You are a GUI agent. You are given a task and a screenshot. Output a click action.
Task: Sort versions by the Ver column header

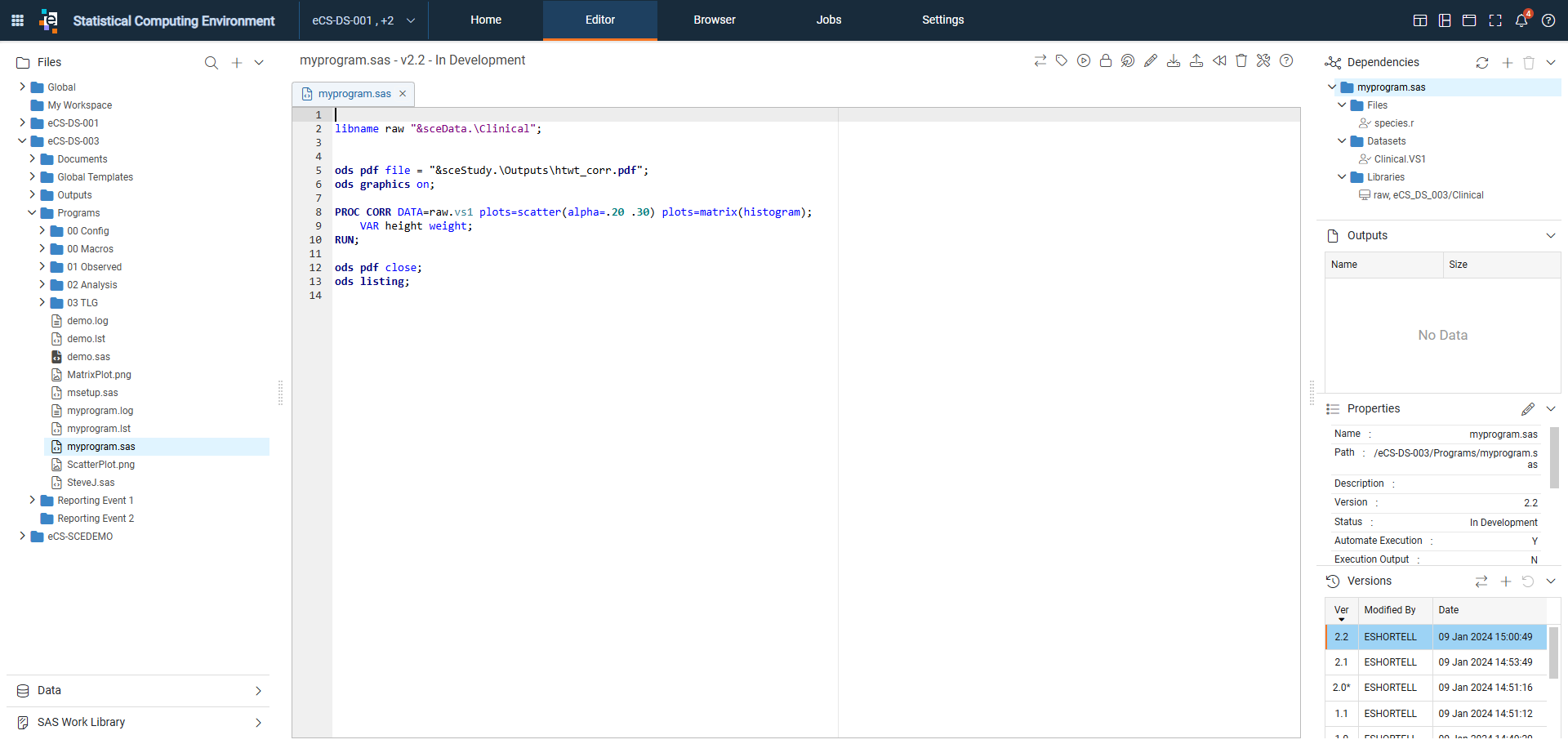click(x=1341, y=611)
